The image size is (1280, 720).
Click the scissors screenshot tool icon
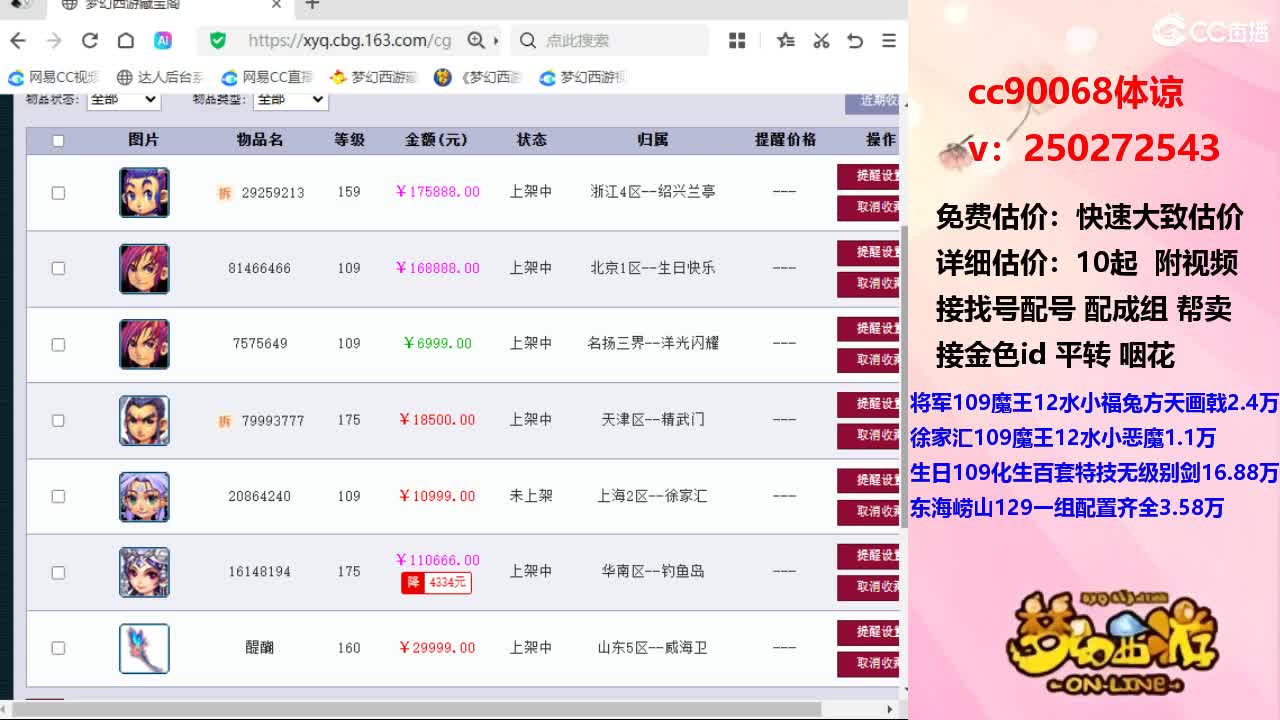pyautogui.click(x=821, y=41)
